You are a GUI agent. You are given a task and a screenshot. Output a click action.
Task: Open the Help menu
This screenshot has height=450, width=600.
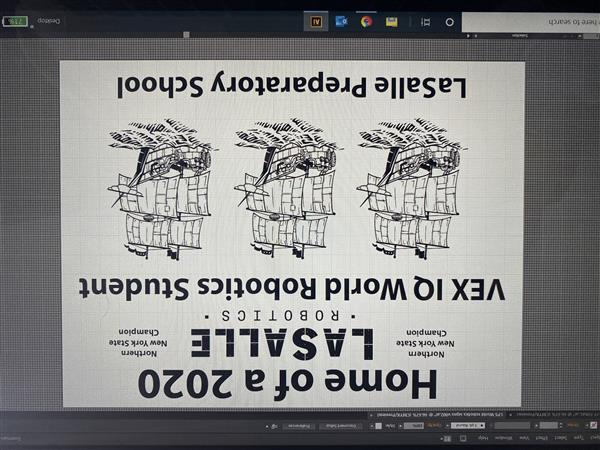pyautogui.click(x=483, y=438)
